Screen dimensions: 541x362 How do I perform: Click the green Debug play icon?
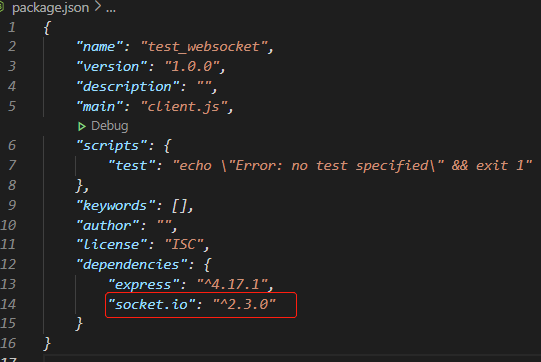82,127
